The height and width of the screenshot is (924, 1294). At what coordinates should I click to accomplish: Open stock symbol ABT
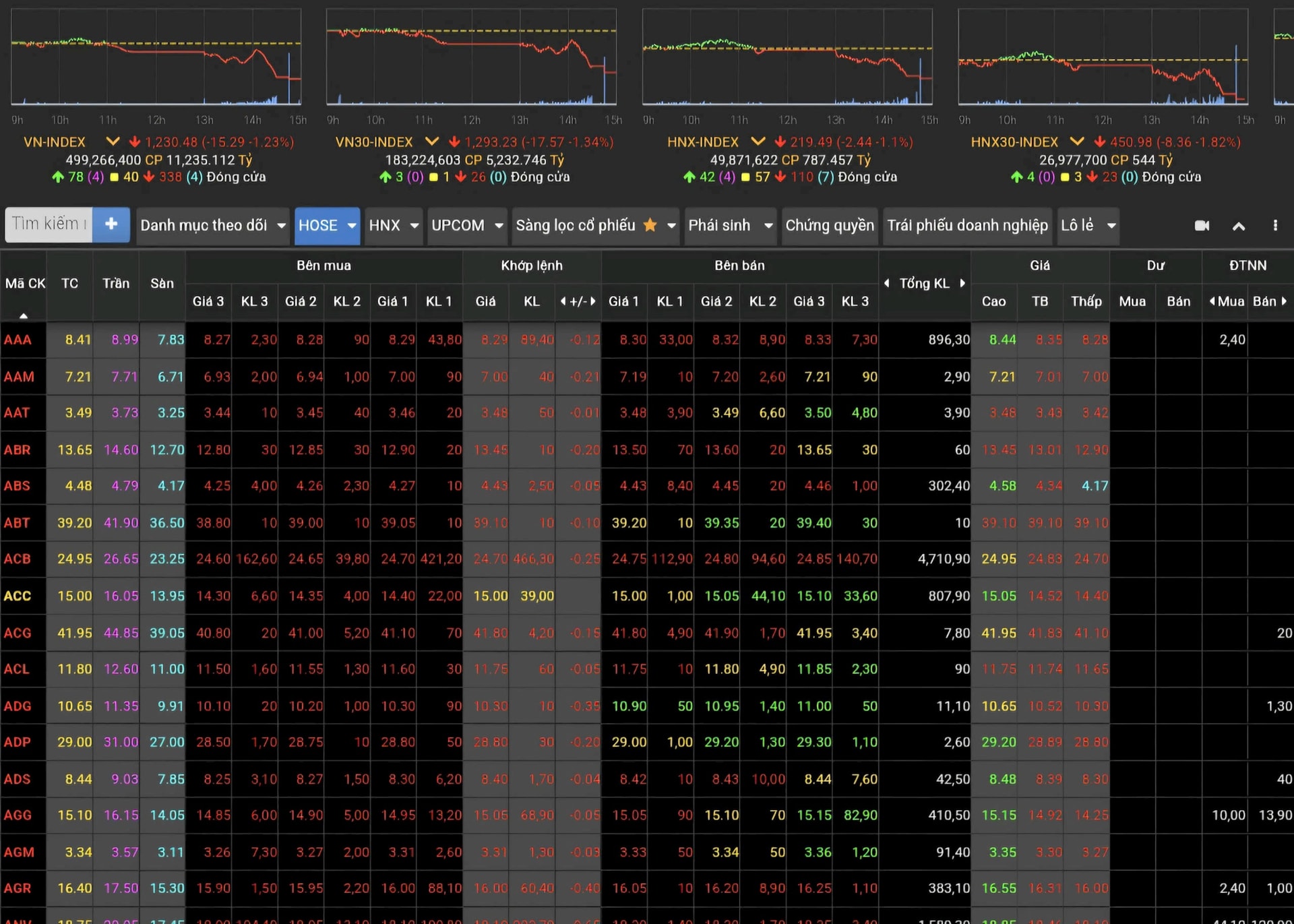pos(17,522)
